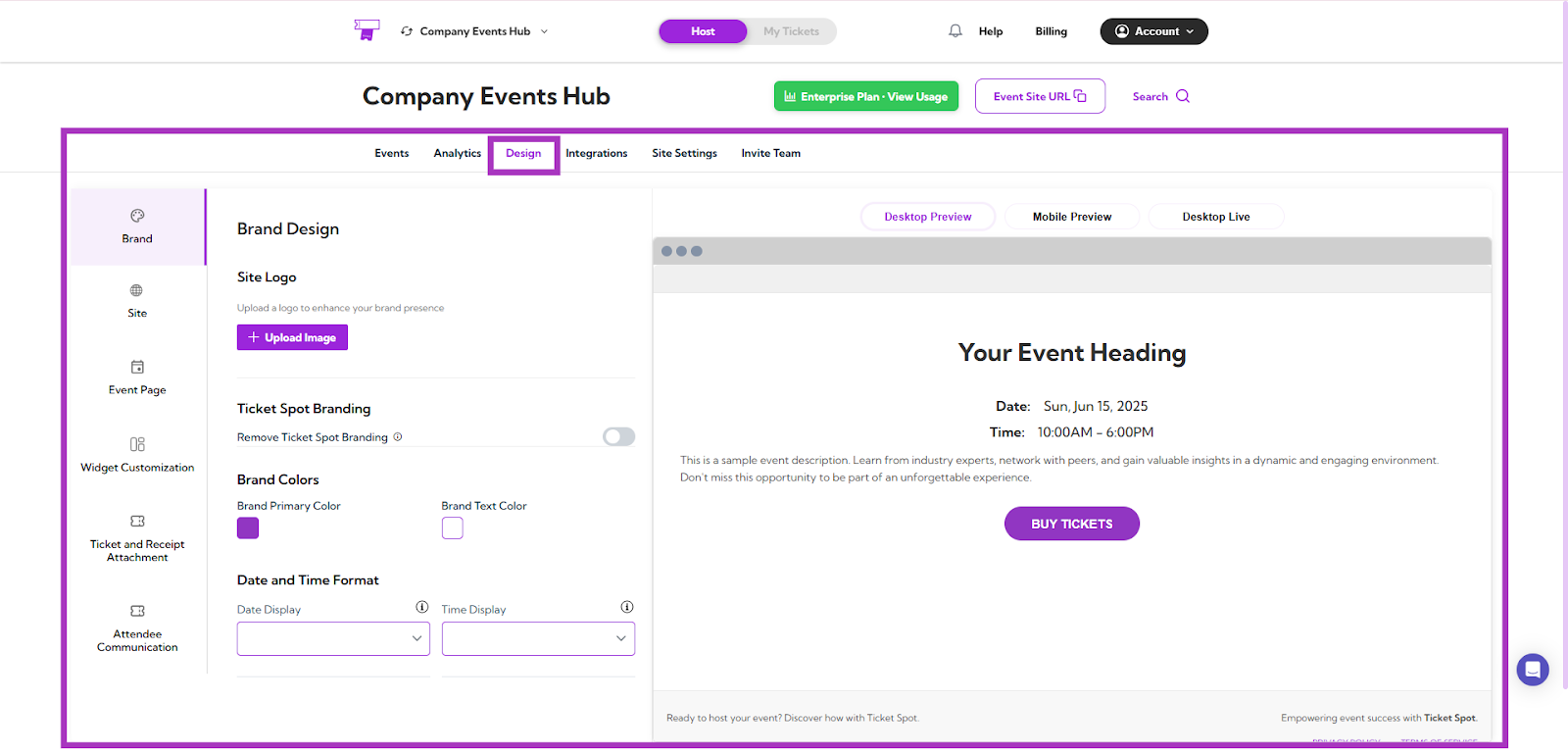The width and height of the screenshot is (1568, 753).
Task: Open the Brand Text Color white swatch
Action: (453, 528)
